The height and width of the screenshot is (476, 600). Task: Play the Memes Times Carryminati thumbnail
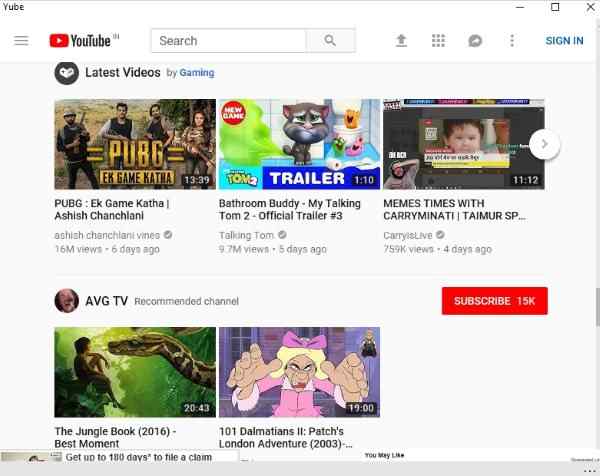click(464, 144)
